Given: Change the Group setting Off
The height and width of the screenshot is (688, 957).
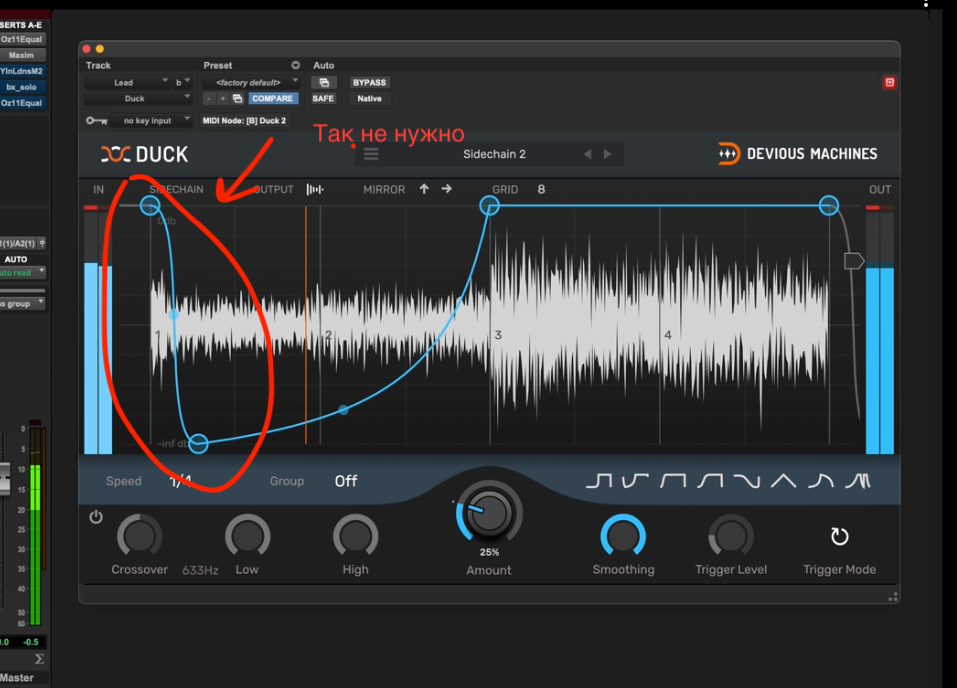Looking at the screenshot, I should (x=345, y=481).
